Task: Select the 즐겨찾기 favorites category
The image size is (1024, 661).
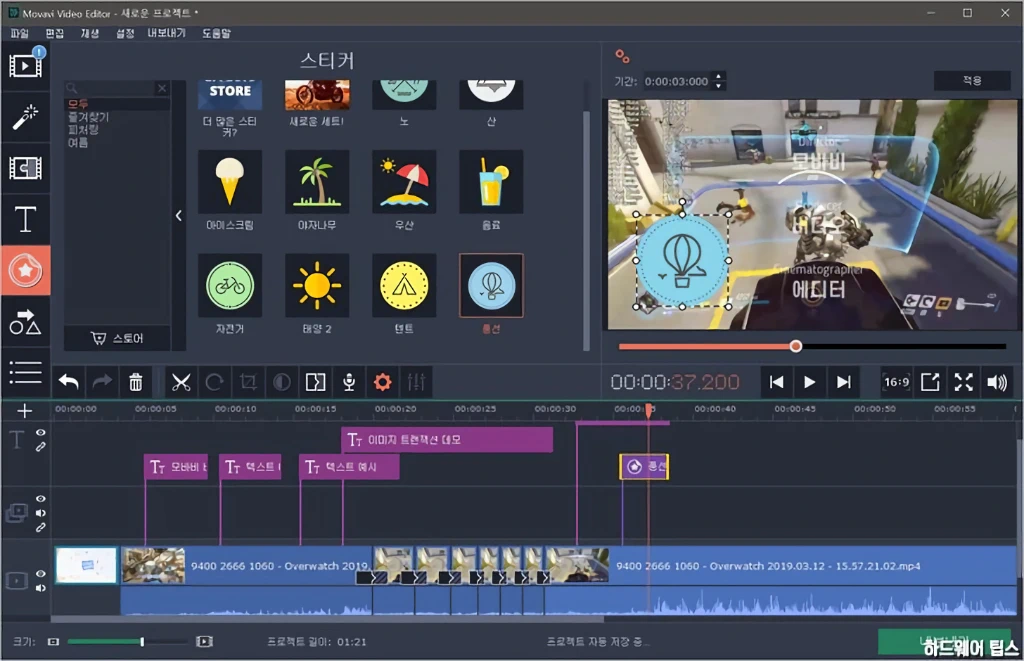Action: click(88, 117)
